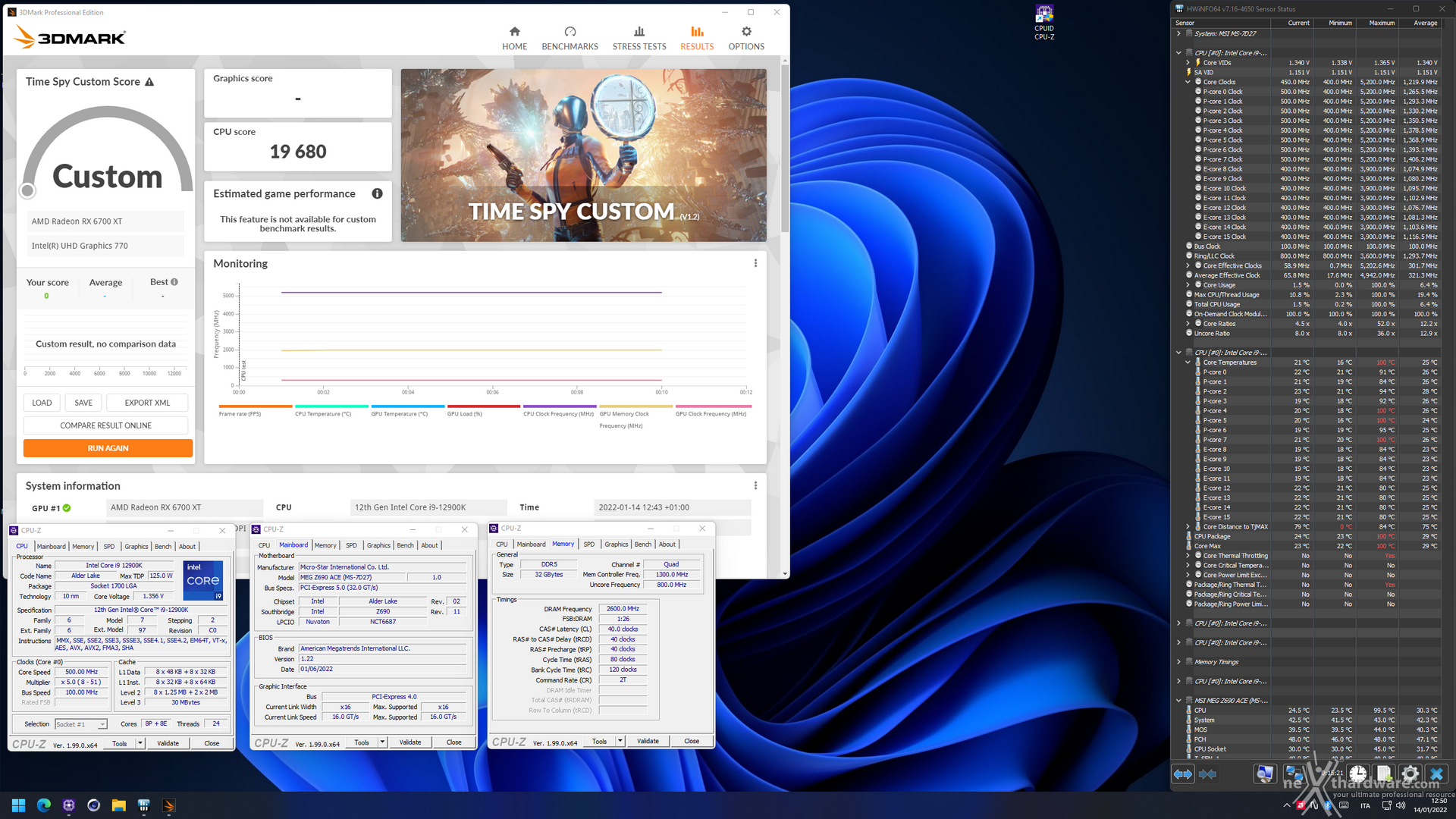Image resolution: width=1456 pixels, height=819 pixels.
Task: Click Bluetooth tray icon
Action: click(1329, 805)
